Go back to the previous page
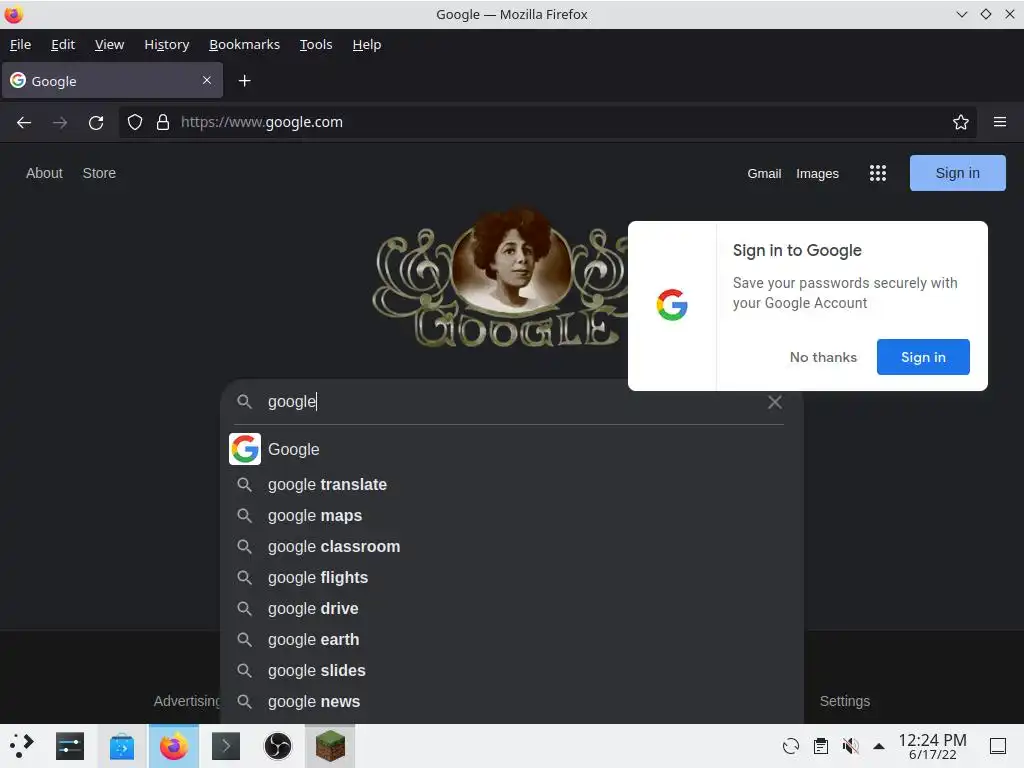Image resolution: width=1024 pixels, height=768 pixels. pyautogui.click(x=24, y=122)
